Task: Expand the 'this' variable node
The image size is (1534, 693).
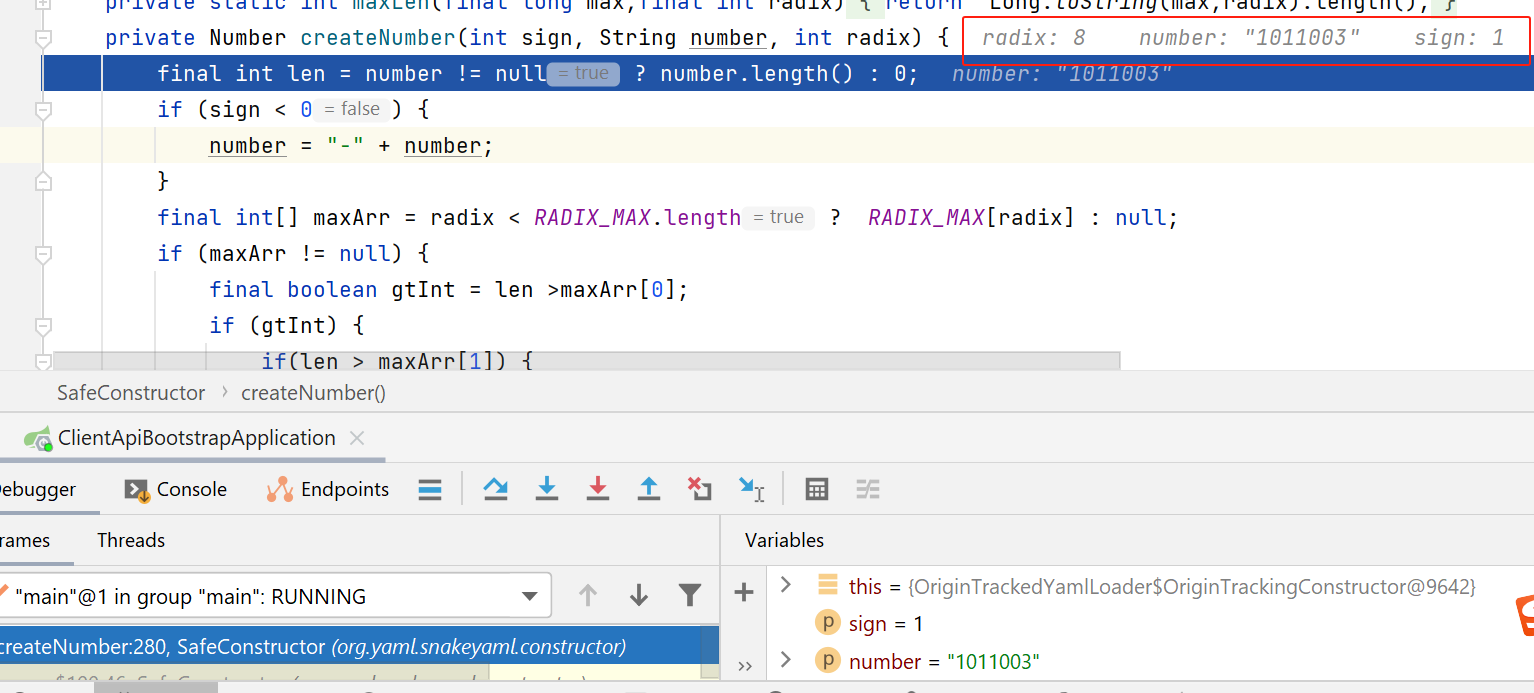Action: click(x=785, y=584)
